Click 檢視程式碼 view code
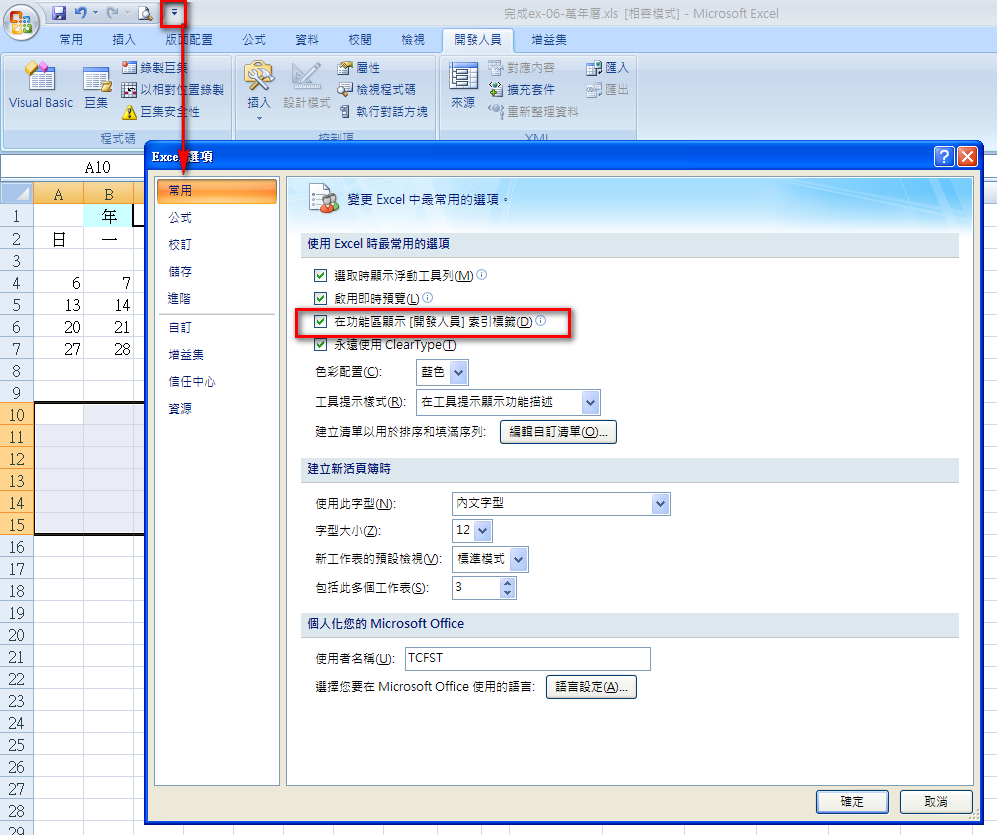 (x=376, y=90)
